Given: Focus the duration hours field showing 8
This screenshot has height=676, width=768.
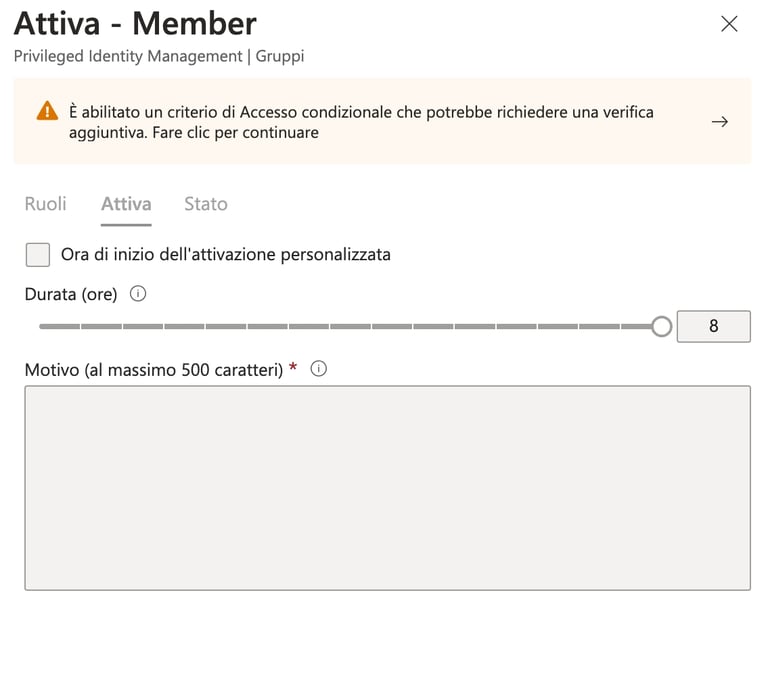Looking at the screenshot, I should 713,326.
